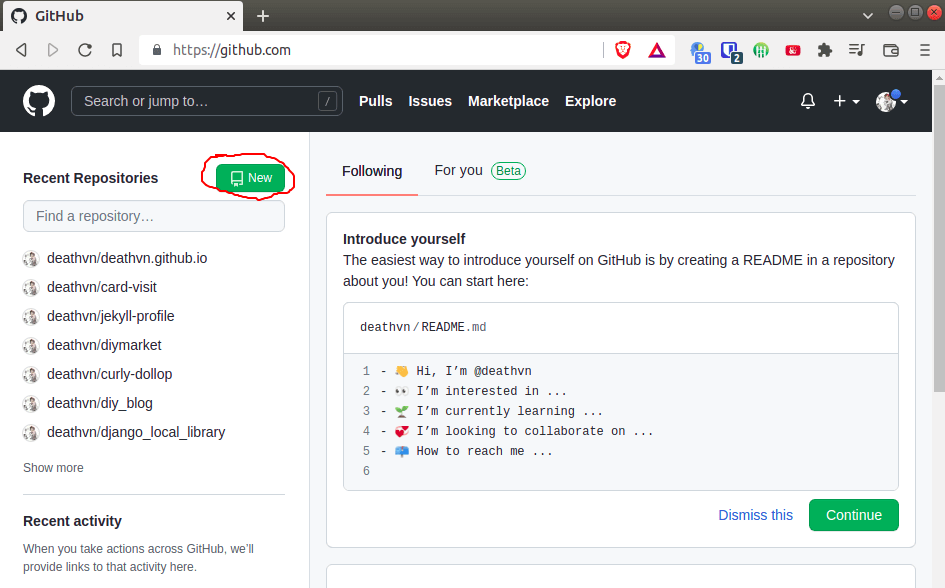Open the Brave Wallet icon
This screenshot has width=945, height=588.
click(x=891, y=51)
